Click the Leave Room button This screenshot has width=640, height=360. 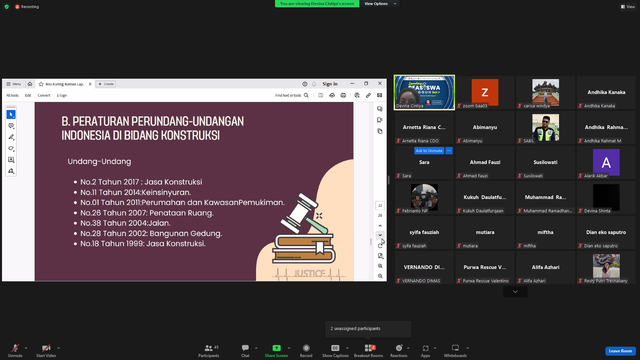620,351
